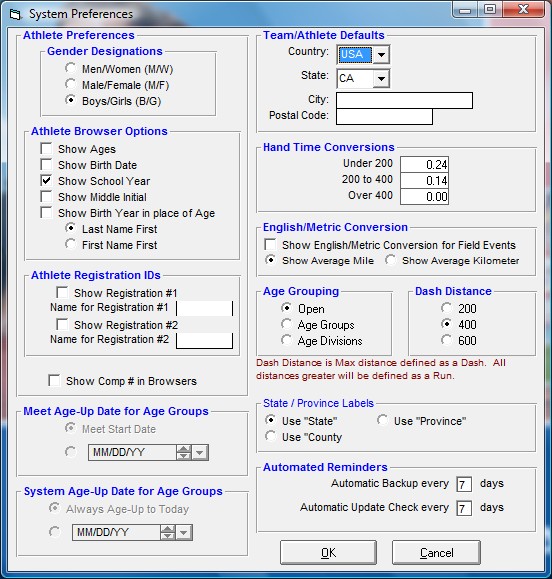Select Age Groups option
The image size is (552, 579).
[286, 324]
